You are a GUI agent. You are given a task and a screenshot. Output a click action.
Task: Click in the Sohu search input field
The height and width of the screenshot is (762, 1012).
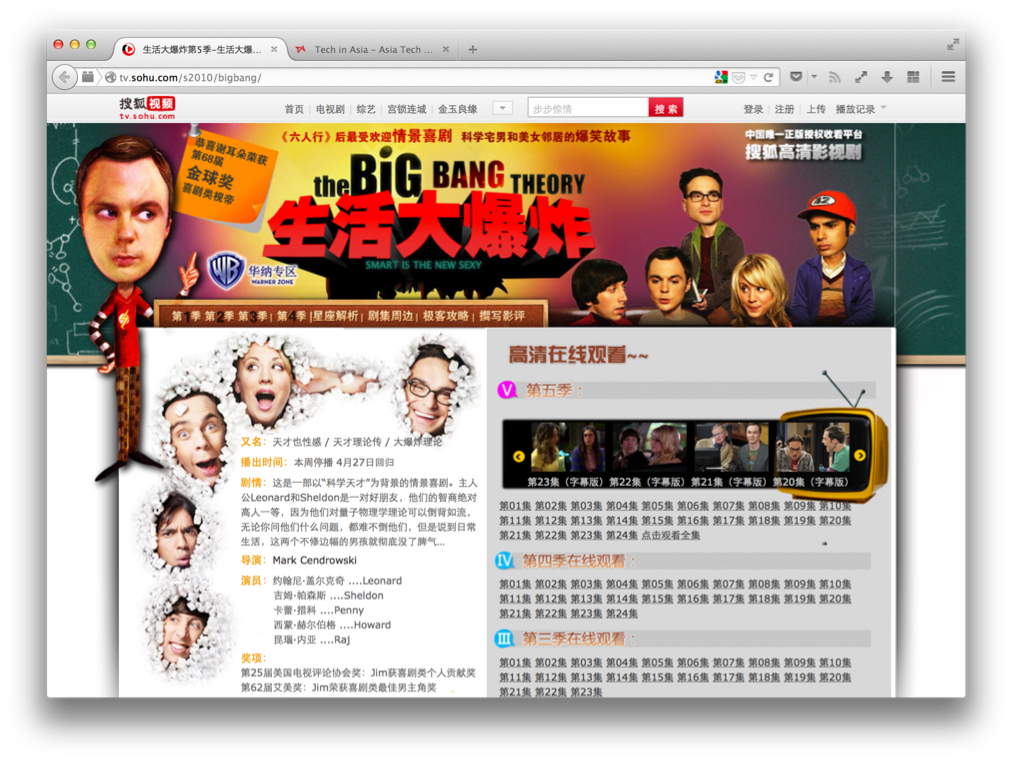(x=588, y=108)
